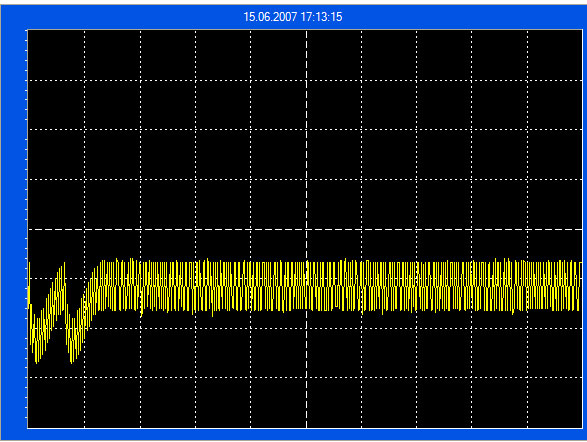The image size is (587, 442).
Task: Click yellow waveform where it crosses vertical center axis
Action: pos(307,286)
